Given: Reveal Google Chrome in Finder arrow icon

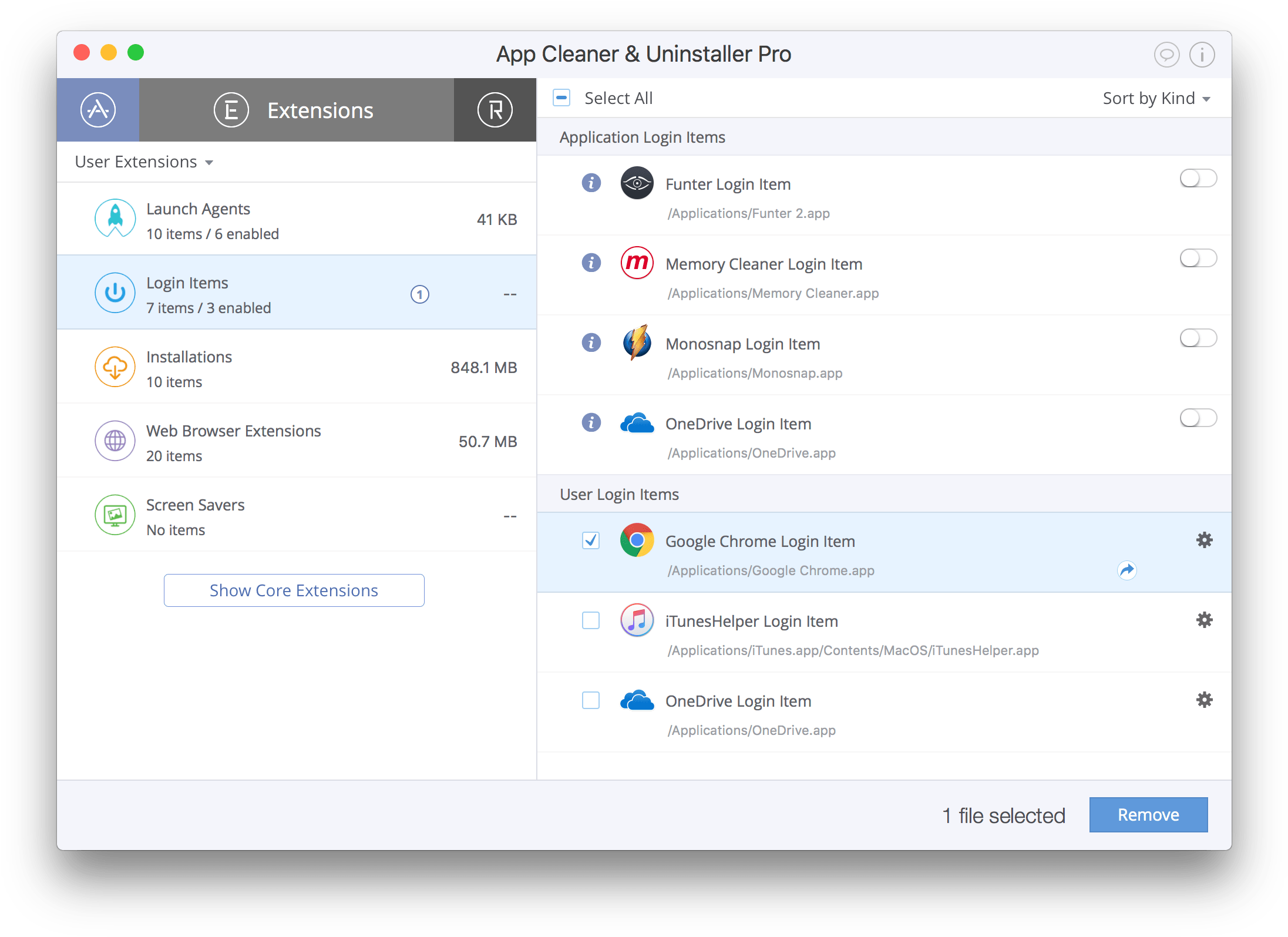Looking at the screenshot, I should click(1126, 570).
